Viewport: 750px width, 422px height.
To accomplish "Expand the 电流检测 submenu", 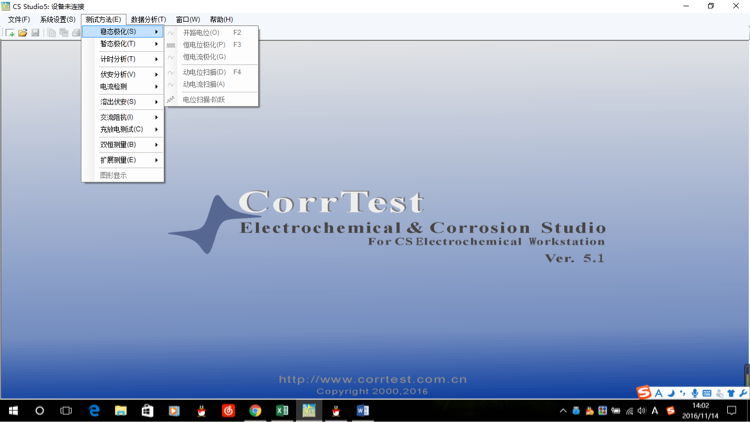I will click(x=123, y=87).
